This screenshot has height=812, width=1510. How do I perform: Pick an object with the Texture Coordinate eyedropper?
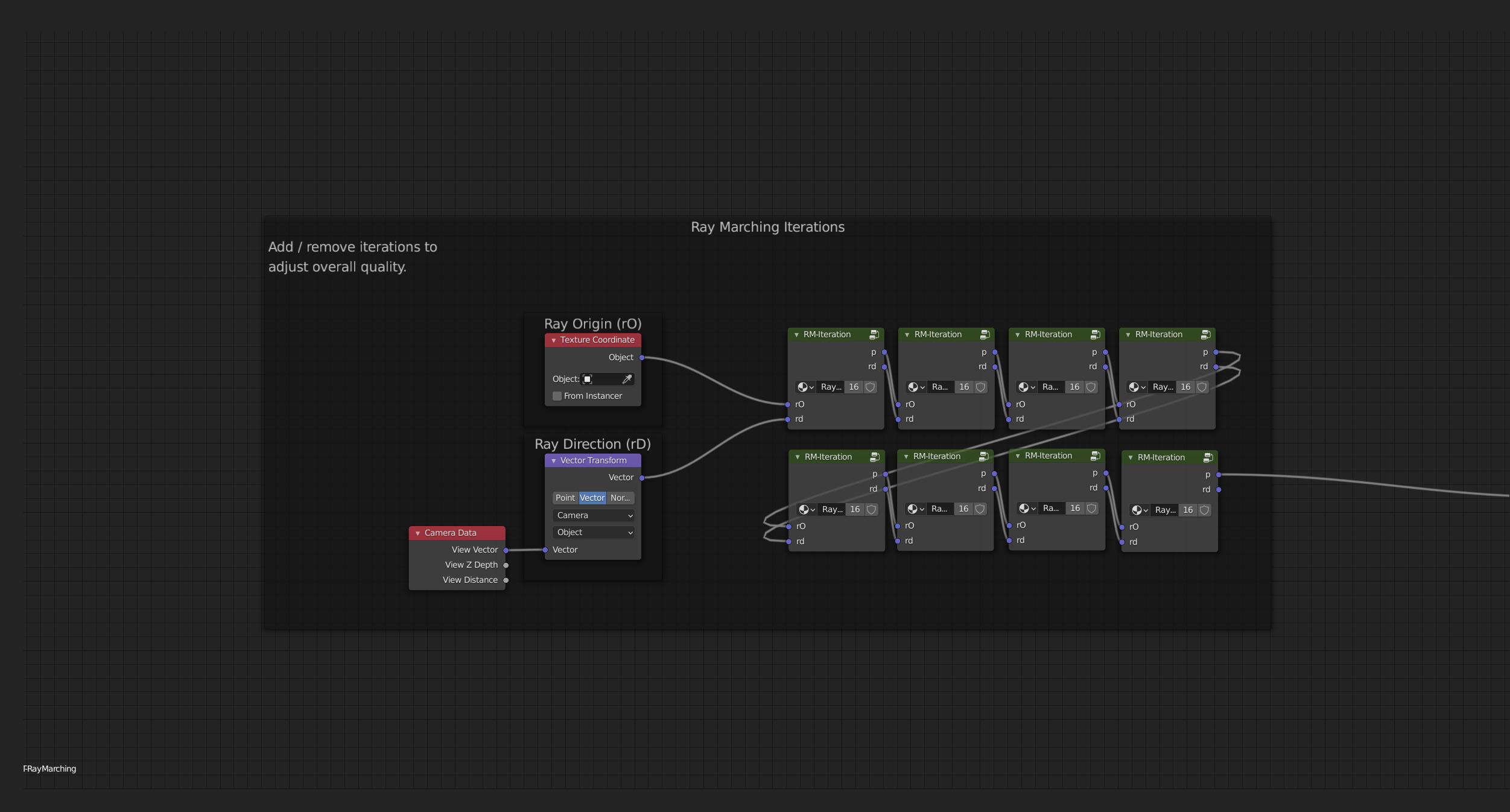627,379
